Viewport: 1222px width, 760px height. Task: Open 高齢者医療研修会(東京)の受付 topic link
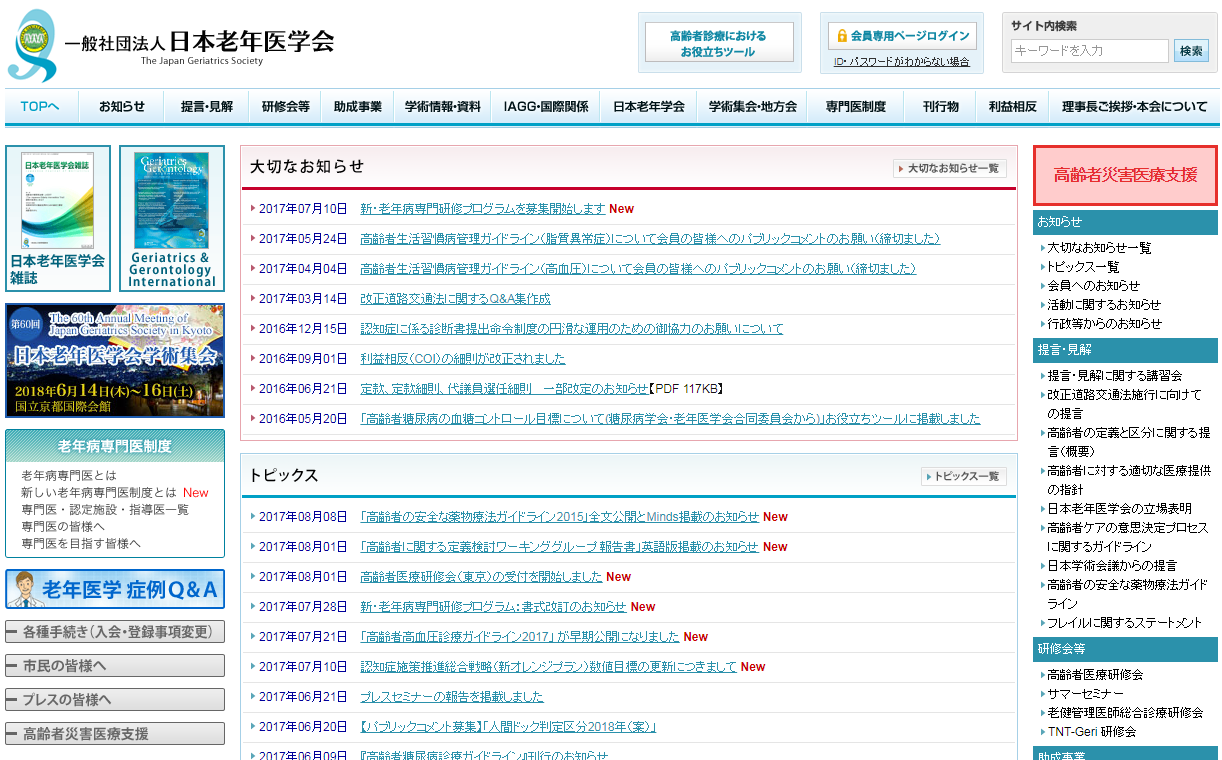pos(481,577)
